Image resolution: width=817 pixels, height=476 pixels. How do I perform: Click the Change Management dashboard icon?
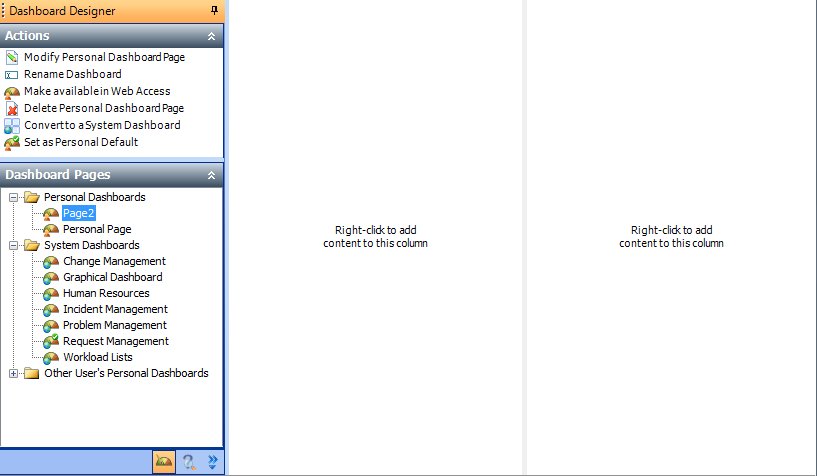click(x=51, y=261)
